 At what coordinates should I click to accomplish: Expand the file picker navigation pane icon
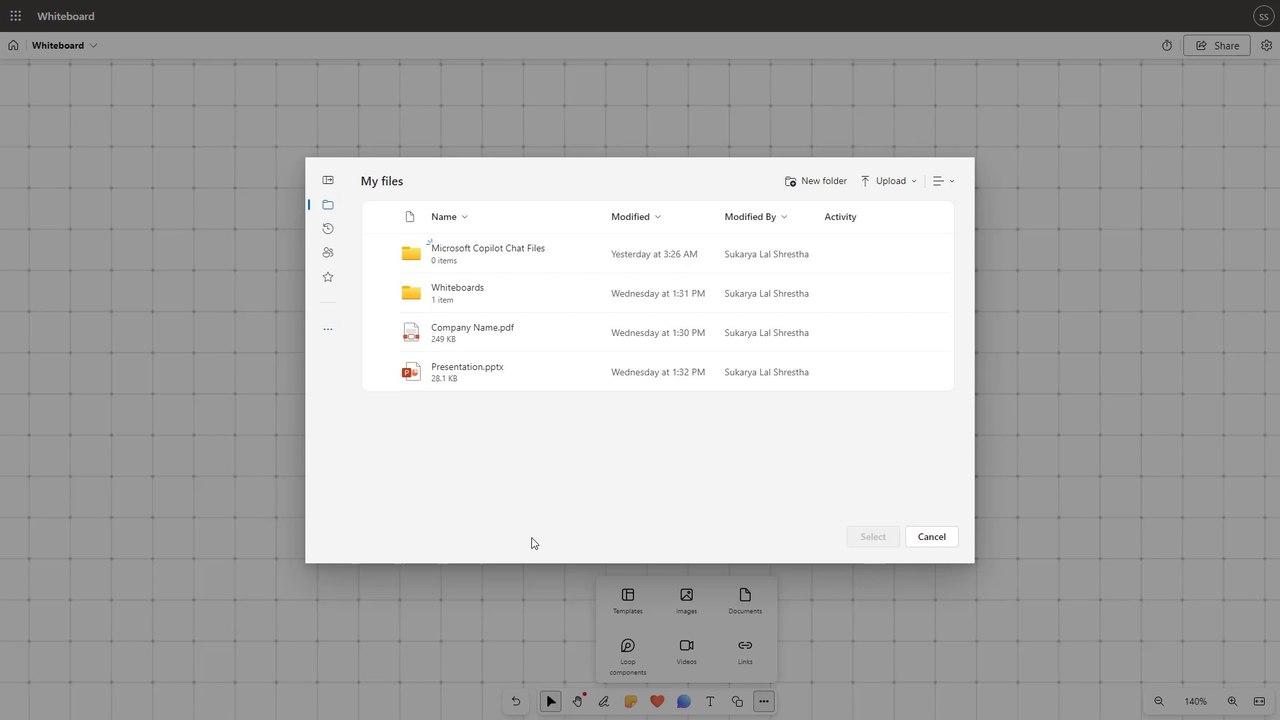point(328,180)
